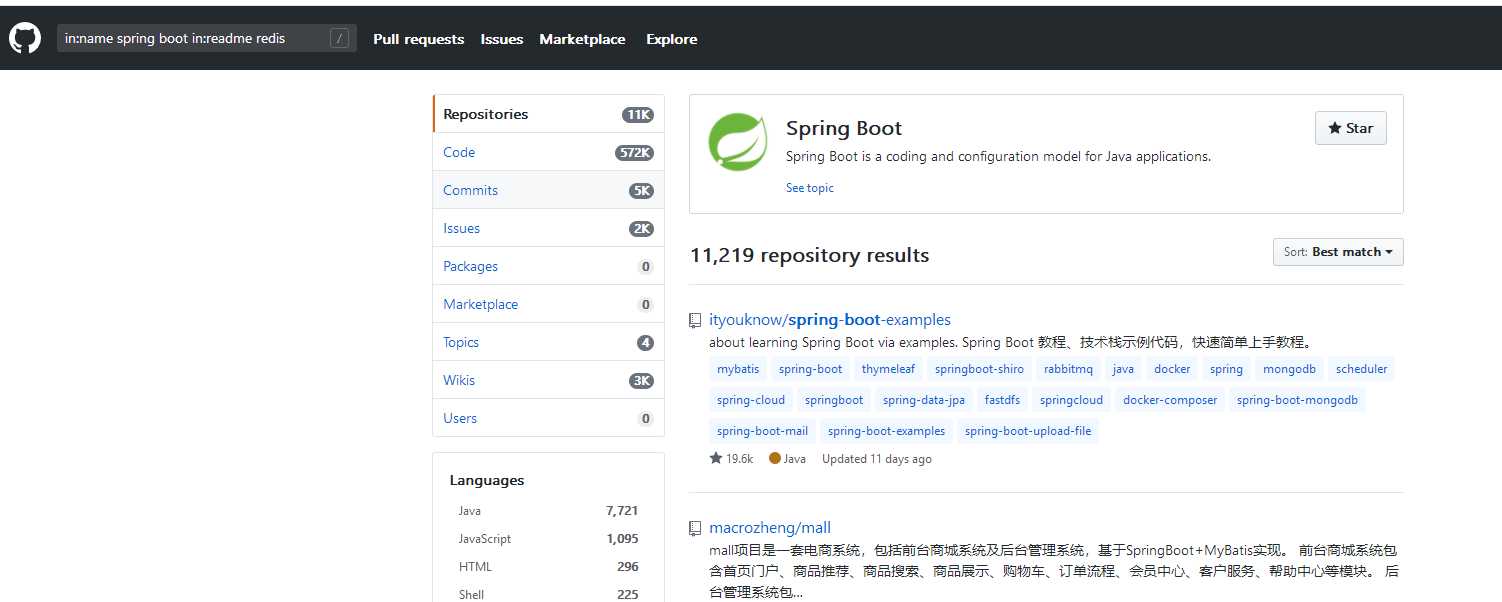
Task: Click the repo icon beside ityouknow/spring-boot-examples
Action: pos(695,320)
